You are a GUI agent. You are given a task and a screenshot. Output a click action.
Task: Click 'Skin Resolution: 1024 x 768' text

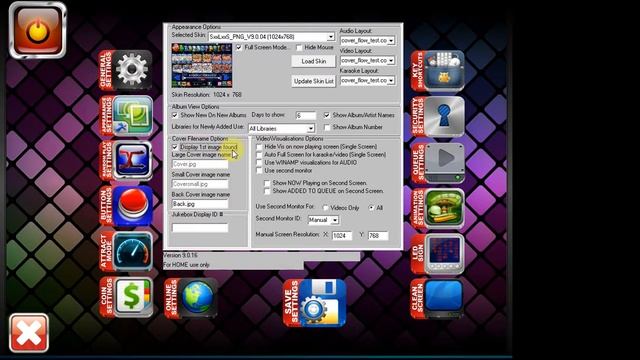click(x=207, y=95)
